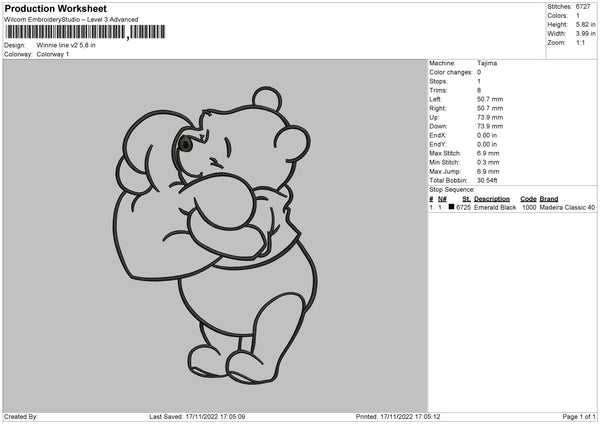Screen dimensions: 600x424
Task: Click the Max Stitch value 6.9 mm
Action: 488,153
